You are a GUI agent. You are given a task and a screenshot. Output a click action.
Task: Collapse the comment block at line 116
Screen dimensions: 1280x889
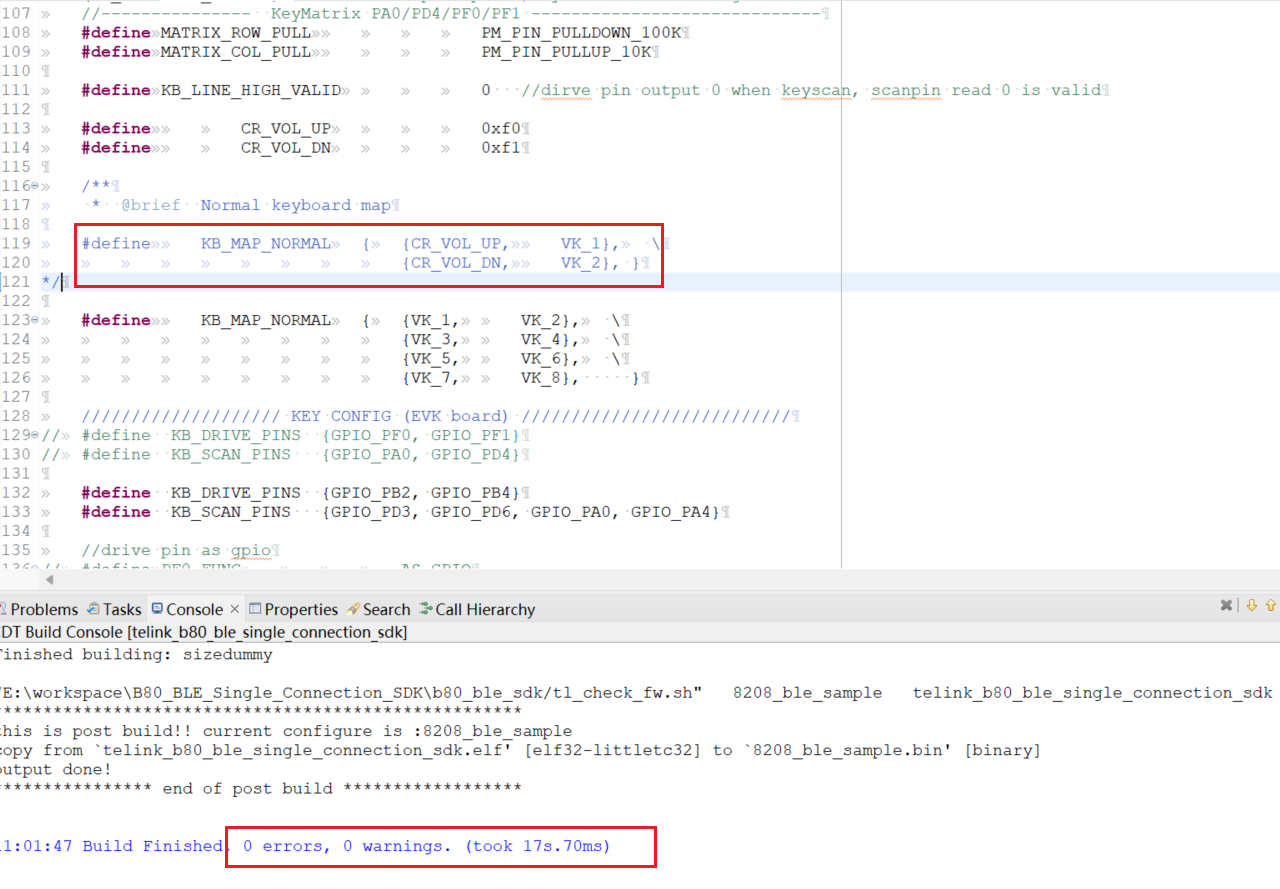pos(35,186)
